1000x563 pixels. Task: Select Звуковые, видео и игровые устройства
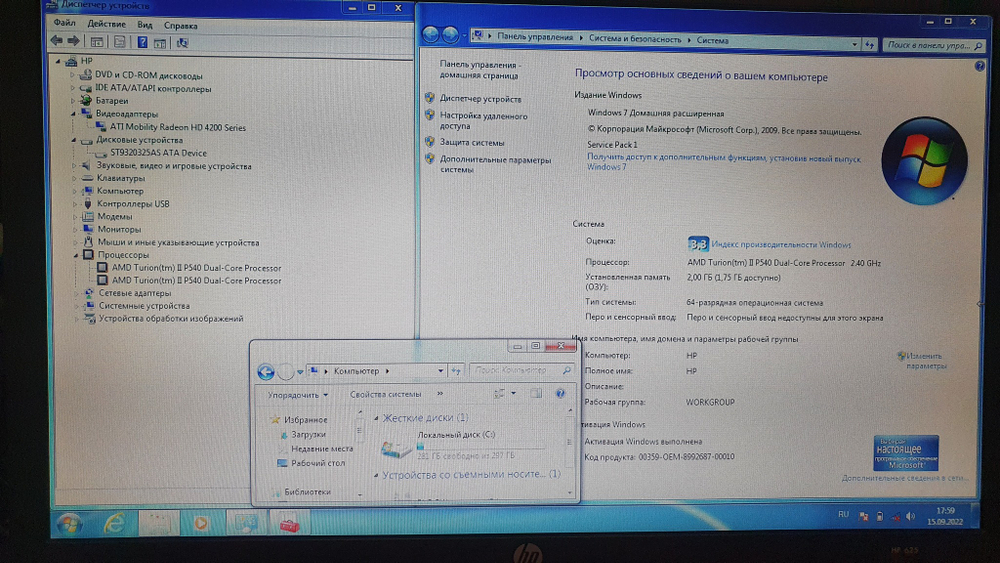coord(173,166)
